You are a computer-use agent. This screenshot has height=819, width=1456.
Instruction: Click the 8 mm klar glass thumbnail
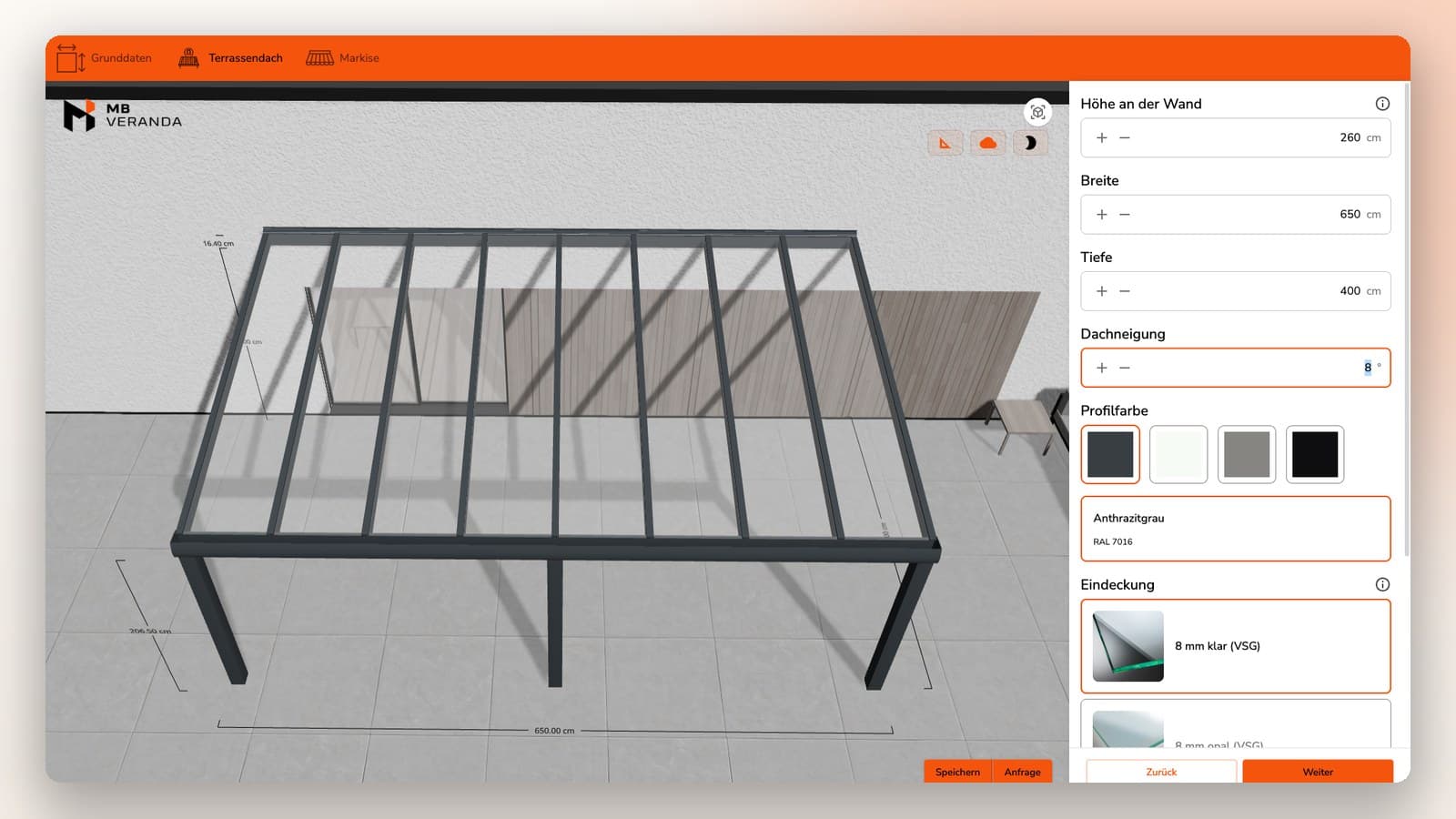[x=1127, y=646]
